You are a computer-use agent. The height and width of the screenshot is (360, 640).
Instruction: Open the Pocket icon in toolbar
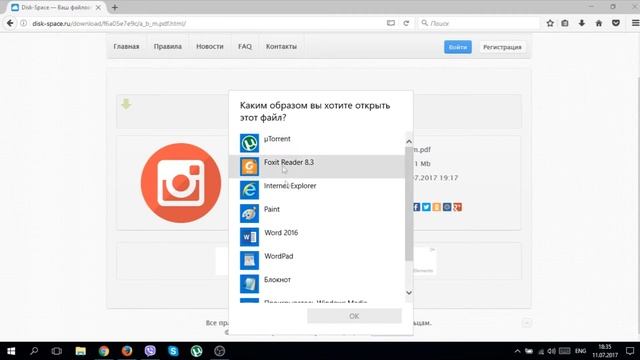coord(616,23)
